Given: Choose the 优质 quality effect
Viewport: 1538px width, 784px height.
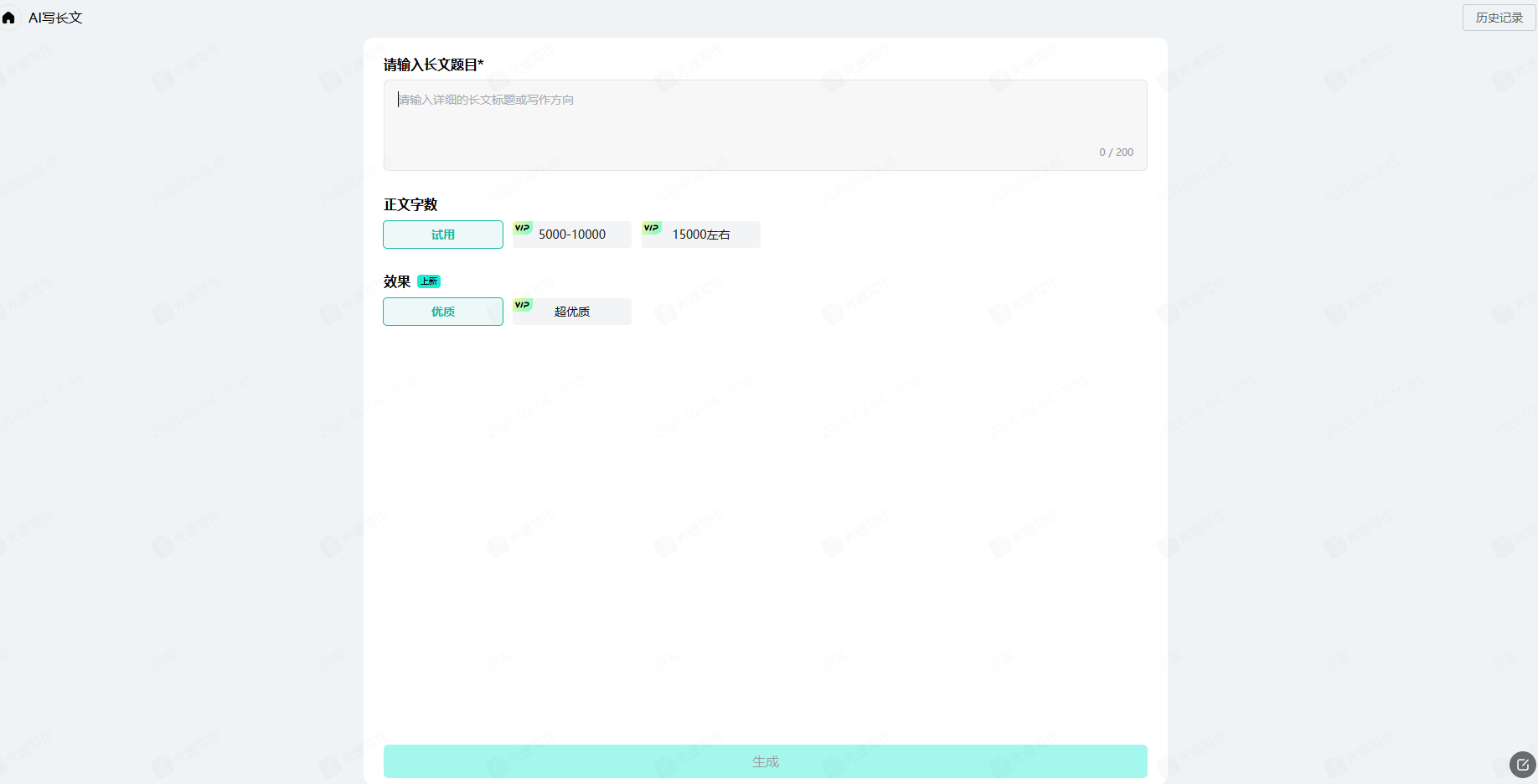Looking at the screenshot, I should [x=443, y=312].
